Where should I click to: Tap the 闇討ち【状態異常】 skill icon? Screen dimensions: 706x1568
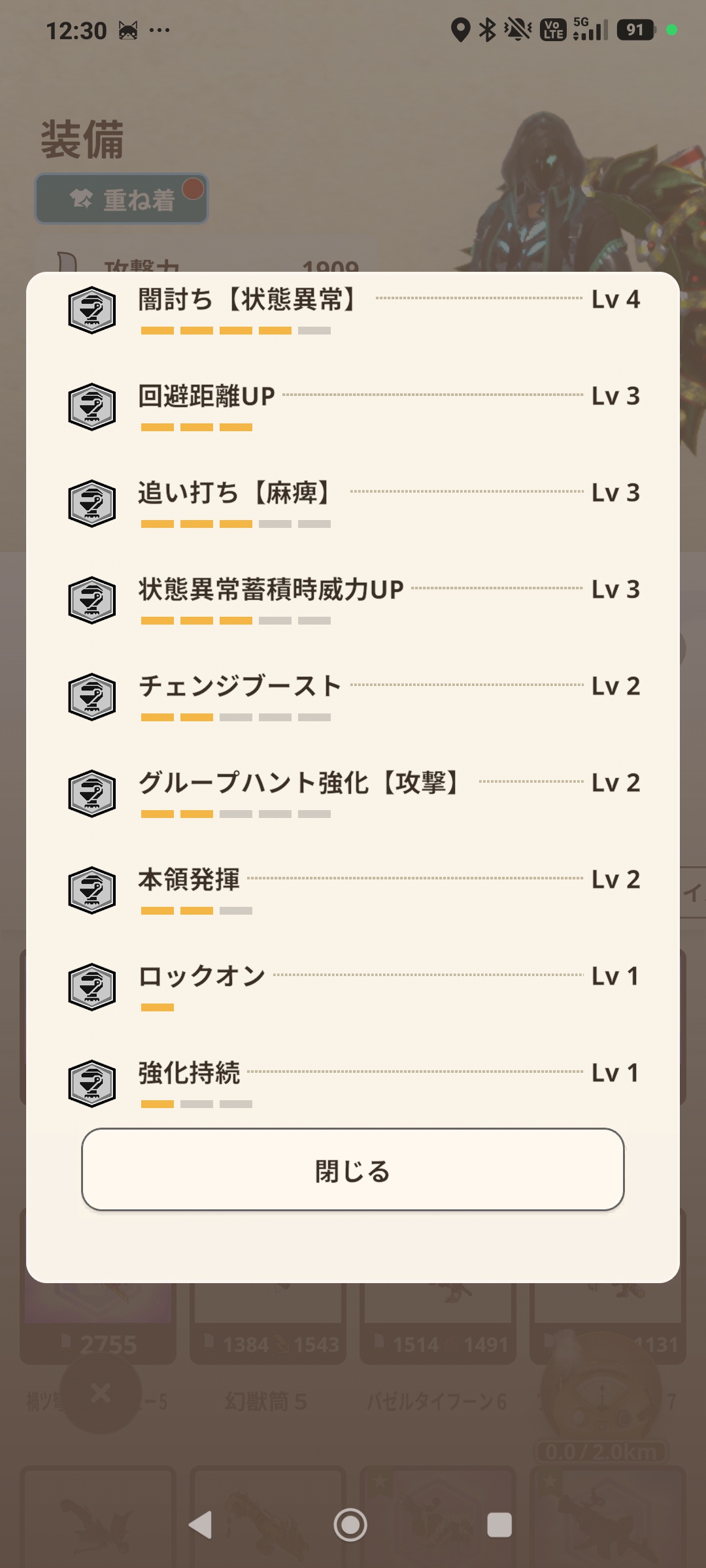pyautogui.click(x=92, y=310)
